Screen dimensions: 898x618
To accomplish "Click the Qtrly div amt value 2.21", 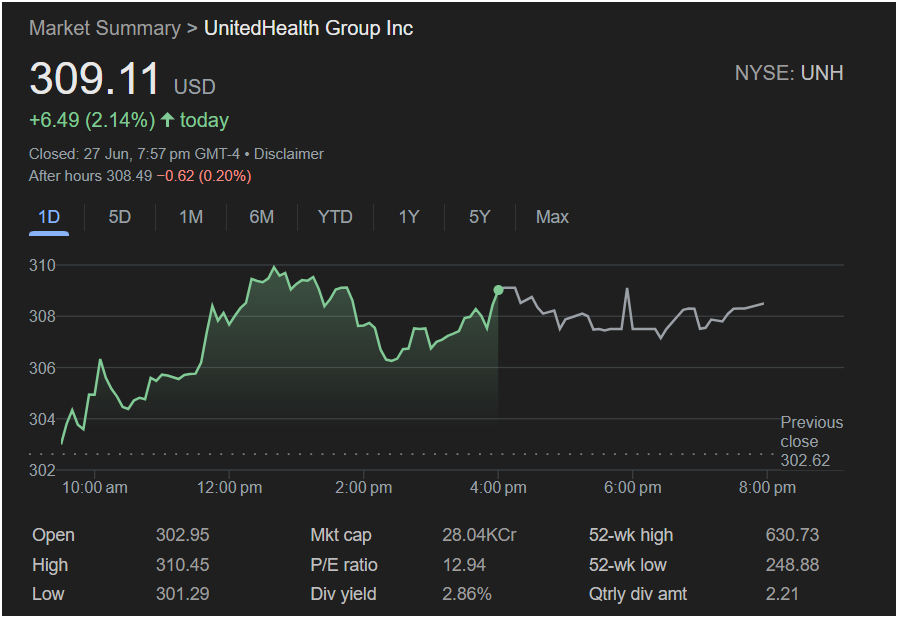I will coord(782,594).
